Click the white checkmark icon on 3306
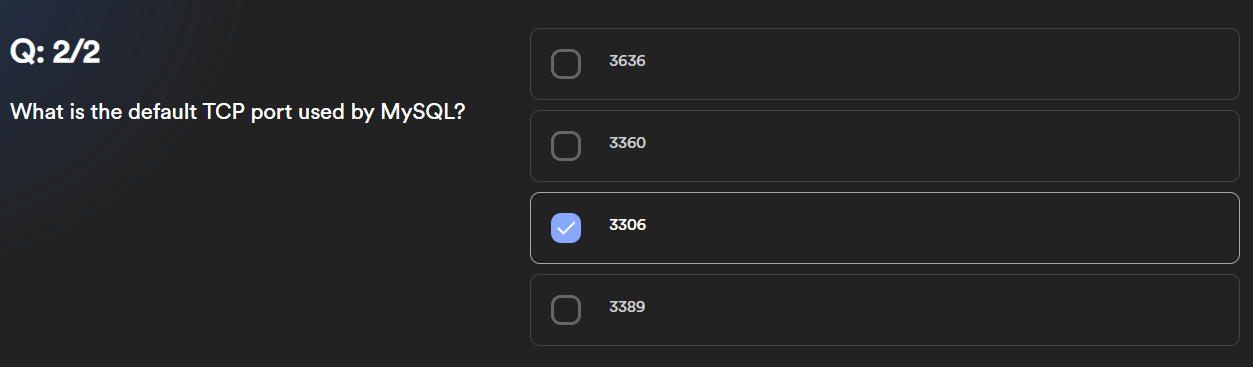This screenshot has height=367, width=1253. (566, 228)
